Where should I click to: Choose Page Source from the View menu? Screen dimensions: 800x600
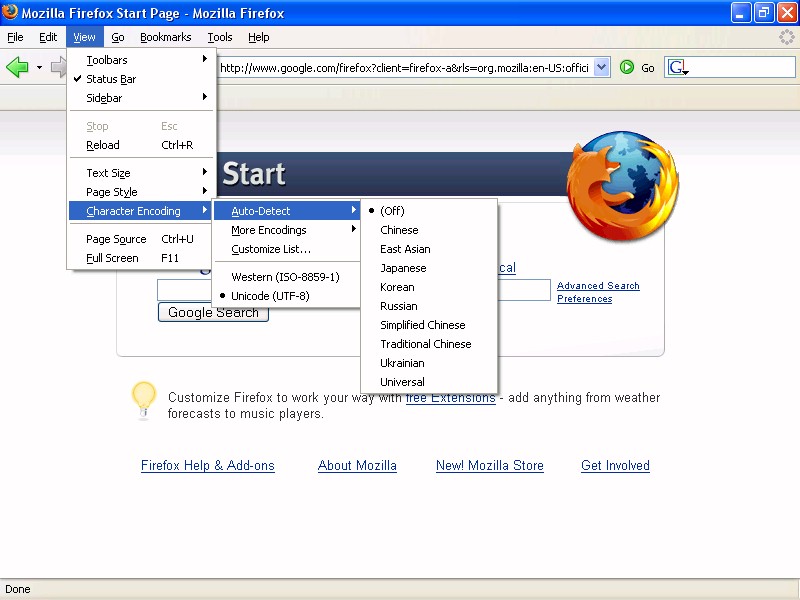141,239
